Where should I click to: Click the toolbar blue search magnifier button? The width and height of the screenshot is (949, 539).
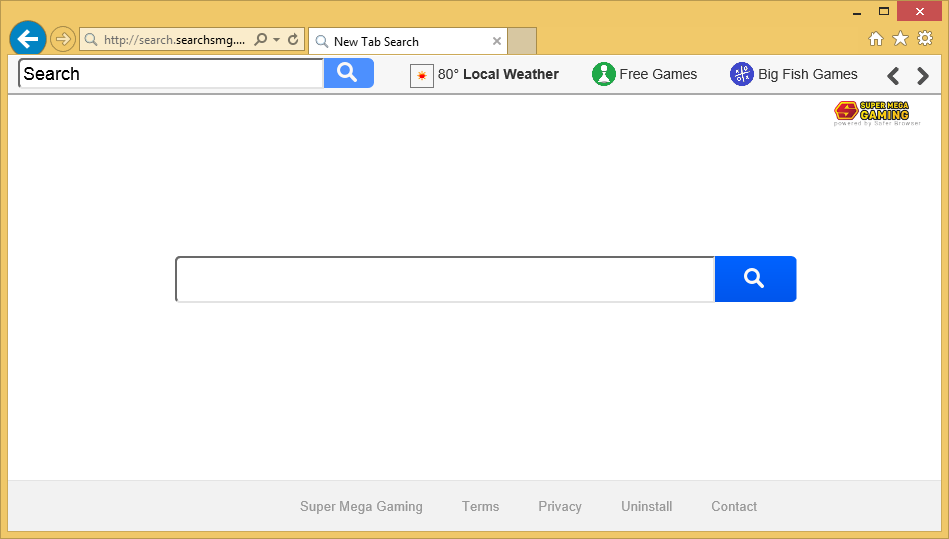348,73
